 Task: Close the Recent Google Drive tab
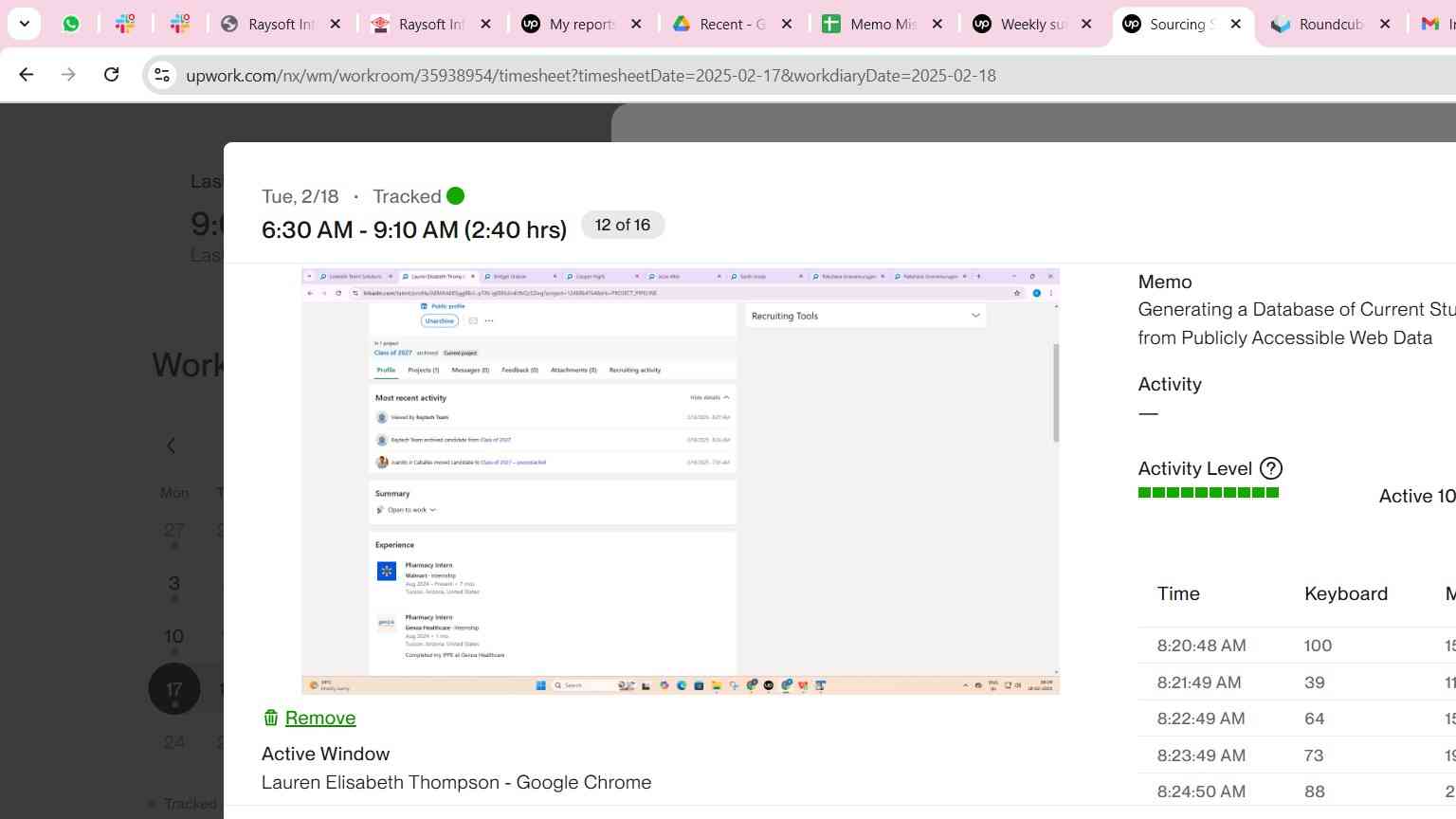(787, 24)
